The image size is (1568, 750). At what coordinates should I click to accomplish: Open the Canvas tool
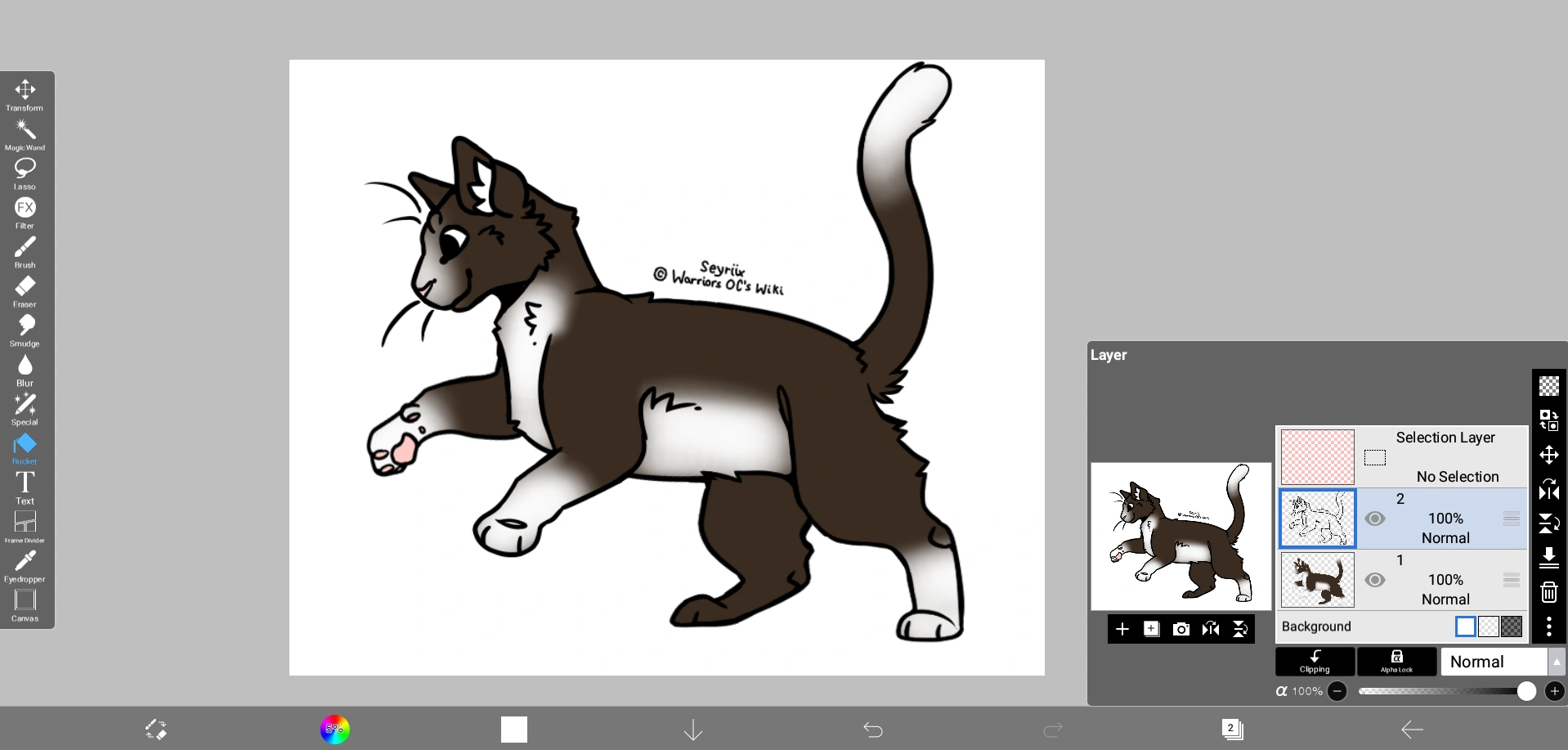click(x=25, y=605)
